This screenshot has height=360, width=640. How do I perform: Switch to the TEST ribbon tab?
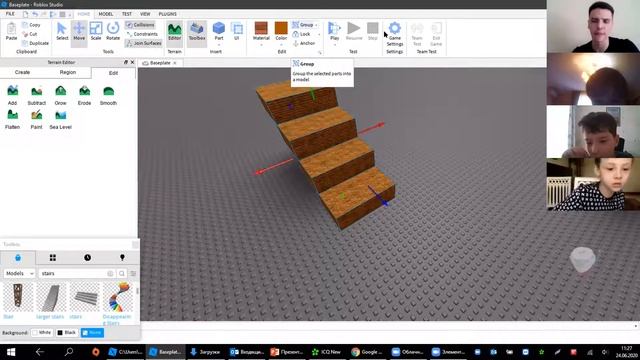[x=127, y=14]
